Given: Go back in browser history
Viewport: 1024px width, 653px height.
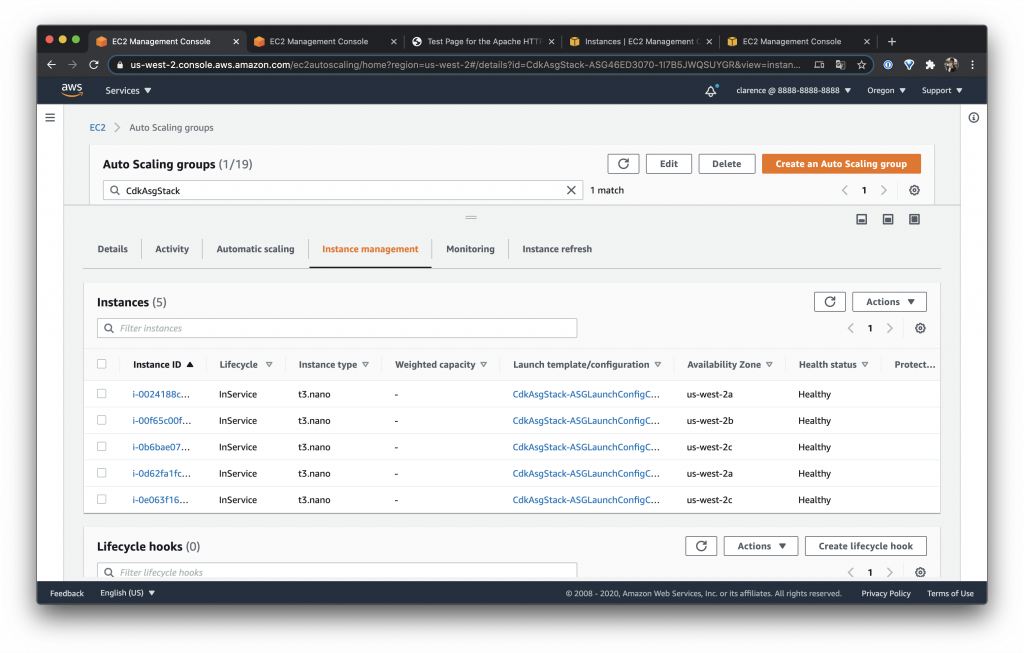Looking at the screenshot, I should point(52,65).
